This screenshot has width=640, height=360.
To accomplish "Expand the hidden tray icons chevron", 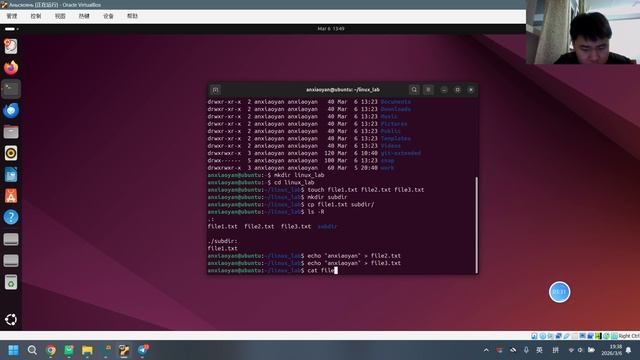I will click(x=486, y=350).
